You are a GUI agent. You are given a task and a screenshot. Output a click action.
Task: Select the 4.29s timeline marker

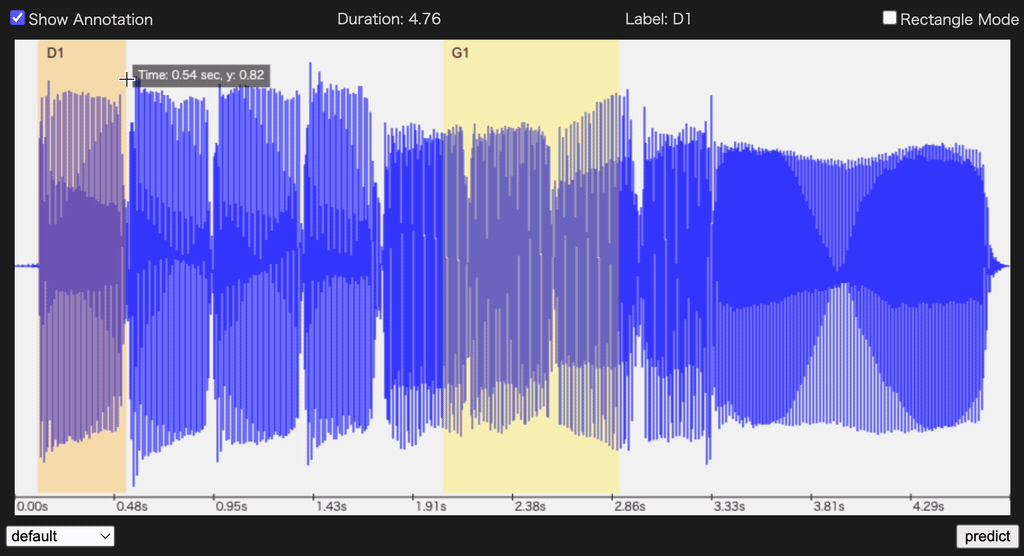pos(927,507)
